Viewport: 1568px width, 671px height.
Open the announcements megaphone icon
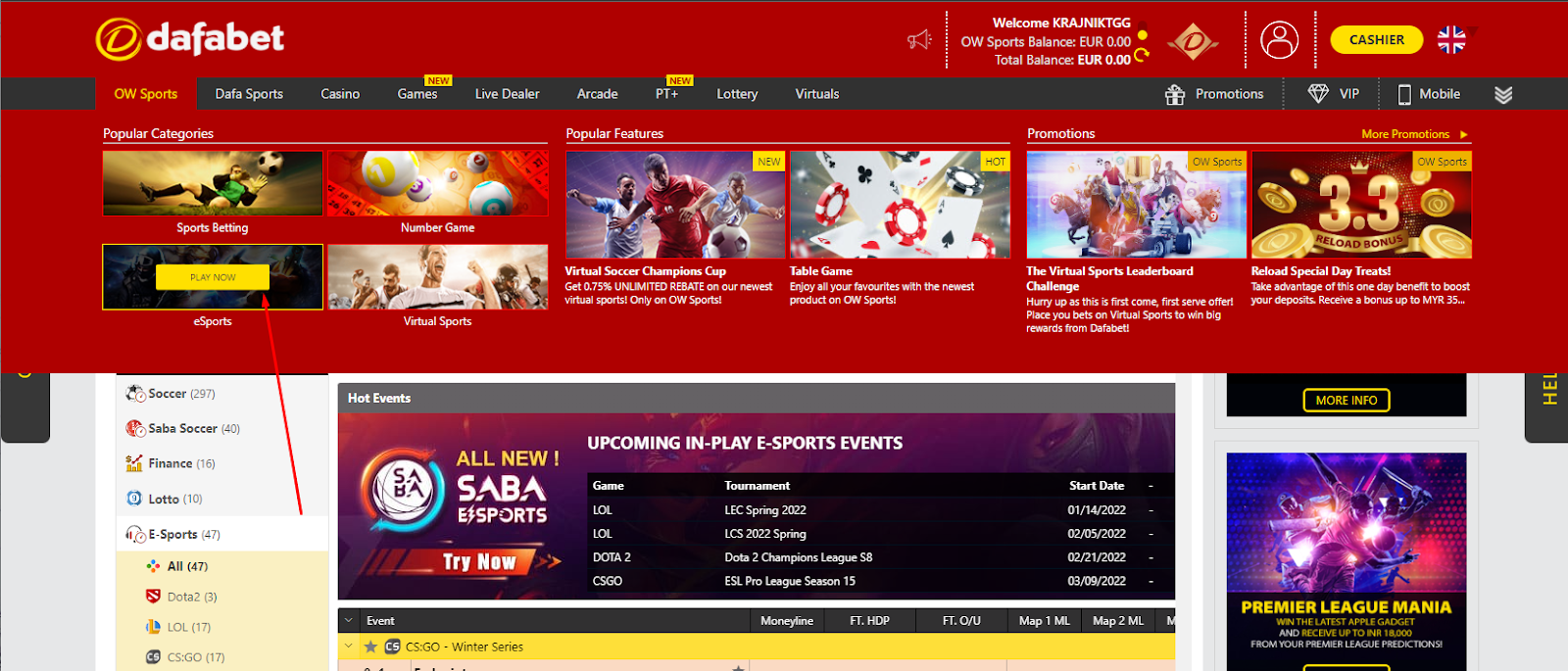tap(919, 40)
